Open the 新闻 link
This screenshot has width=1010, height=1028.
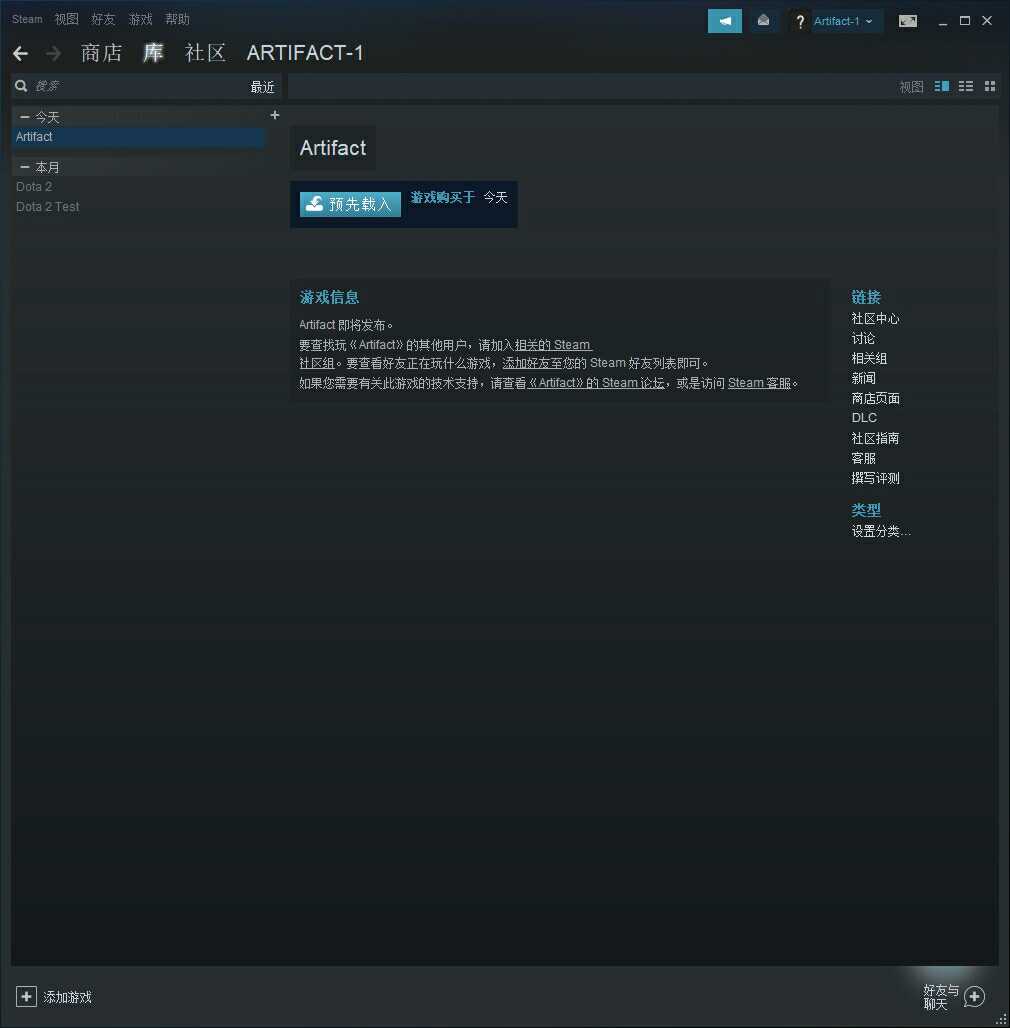point(863,378)
